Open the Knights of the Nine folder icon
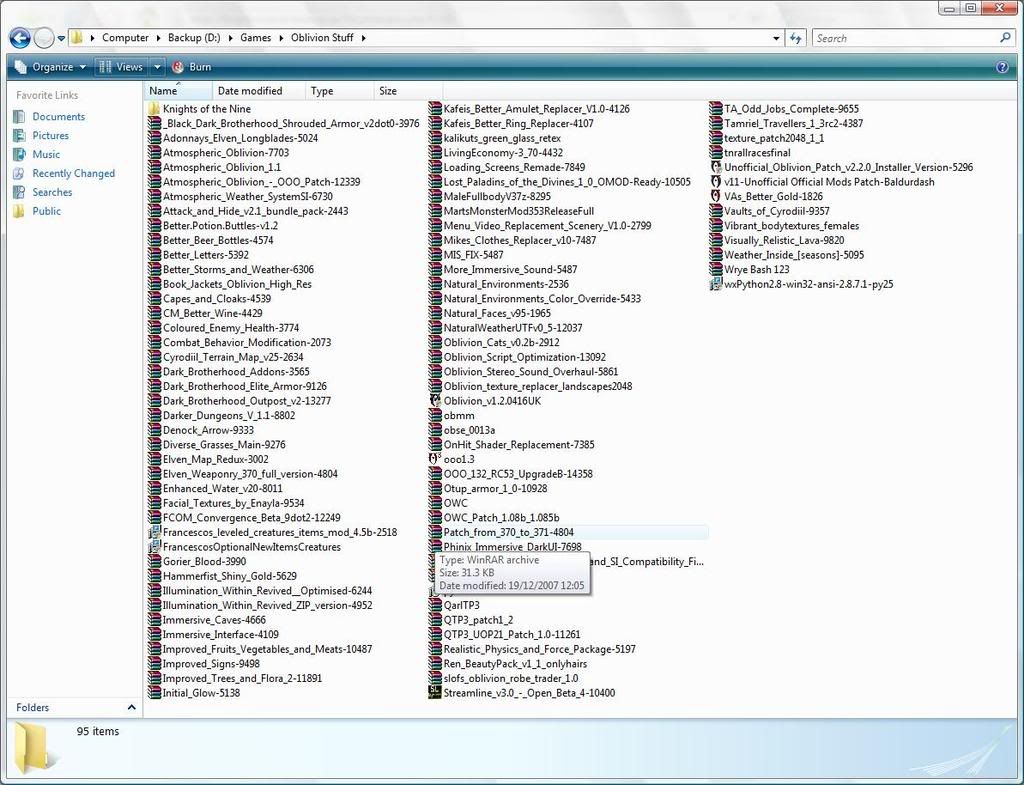The height and width of the screenshot is (785, 1024). [154, 109]
